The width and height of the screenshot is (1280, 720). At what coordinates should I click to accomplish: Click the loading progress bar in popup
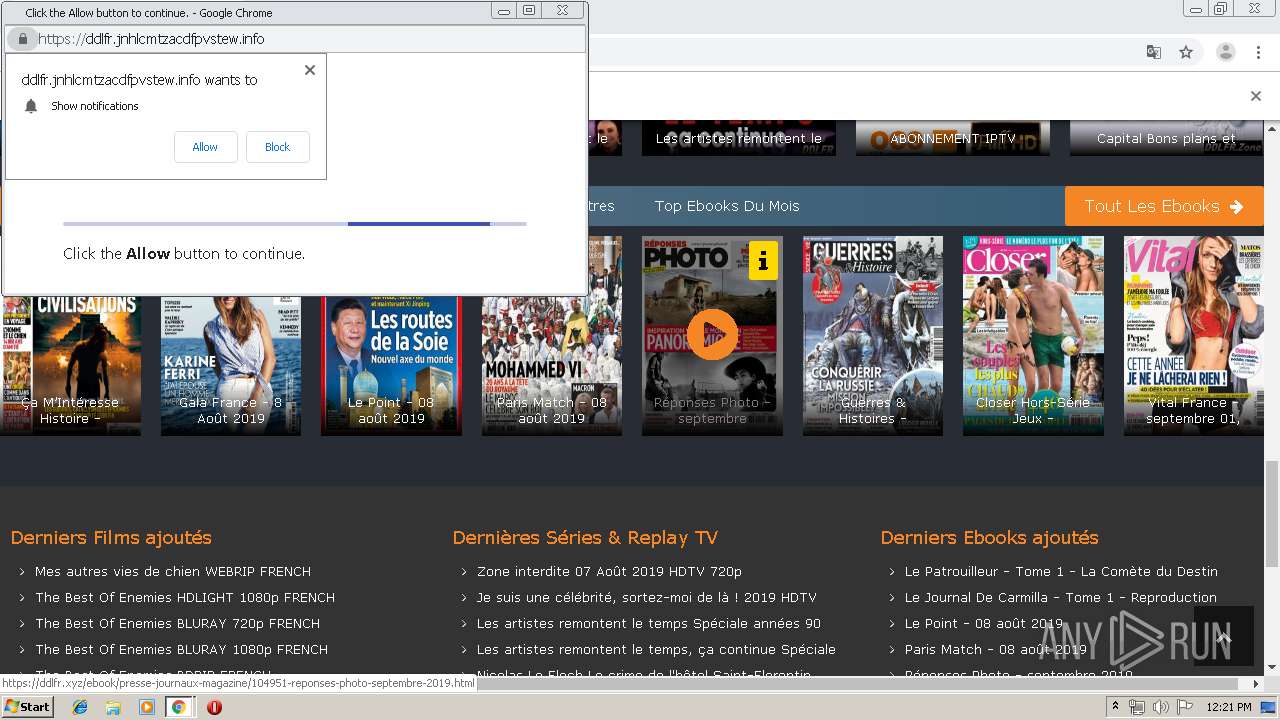(x=295, y=224)
